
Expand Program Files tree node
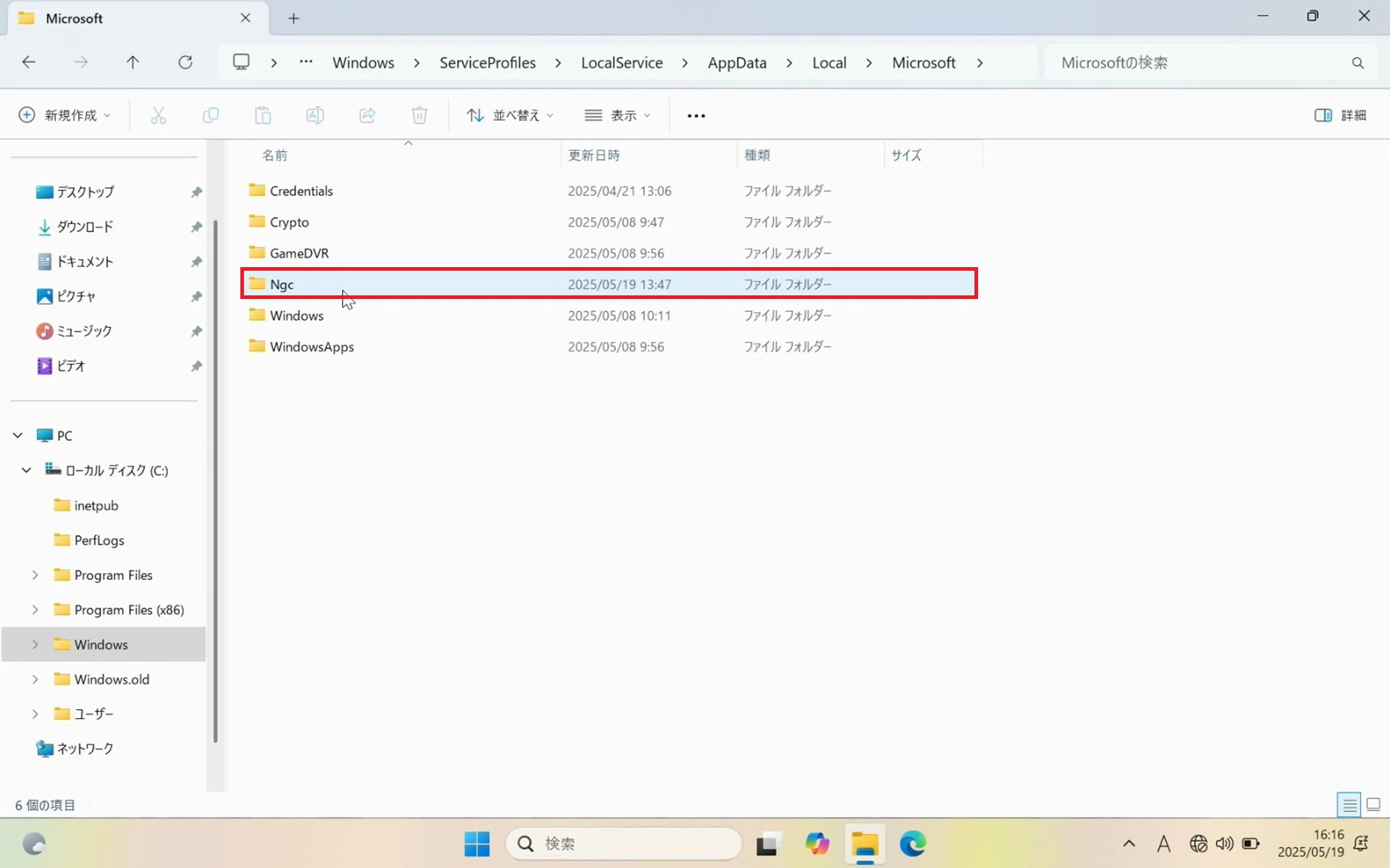(x=35, y=575)
